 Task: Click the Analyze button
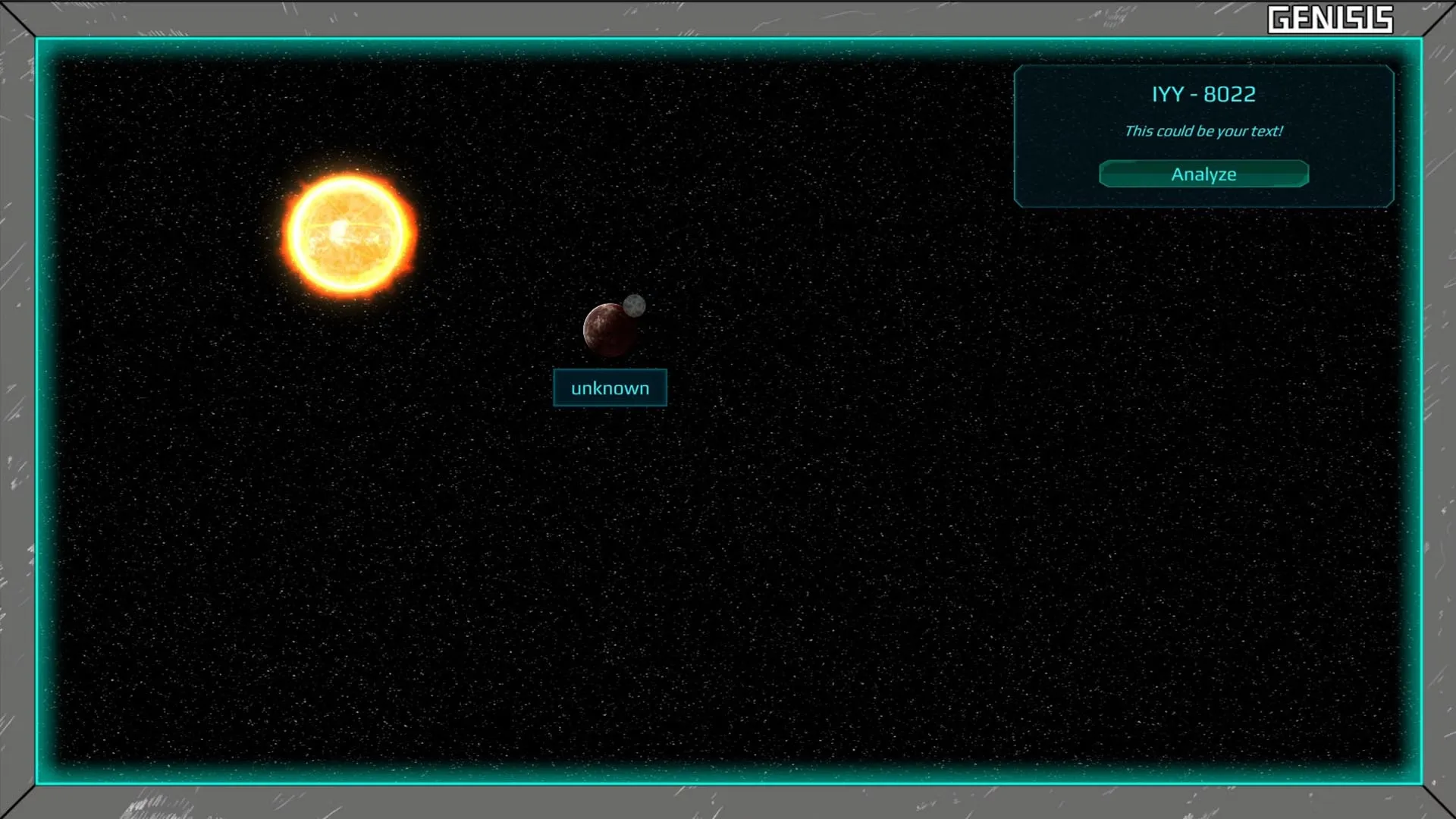[1203, 174]
